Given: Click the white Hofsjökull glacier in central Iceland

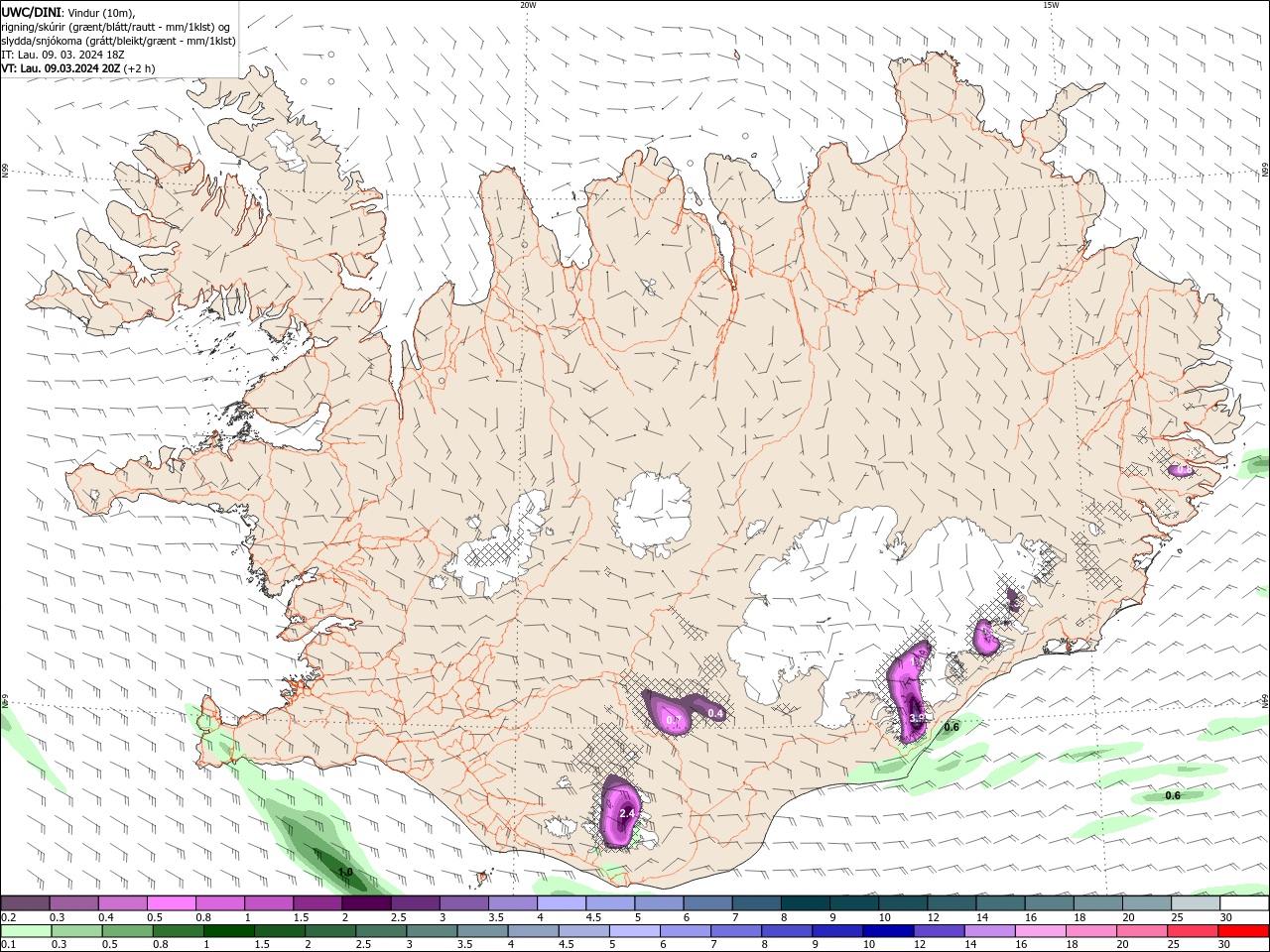Looking at the screenshot, I should pyautogui.click(x=652, y=516).
